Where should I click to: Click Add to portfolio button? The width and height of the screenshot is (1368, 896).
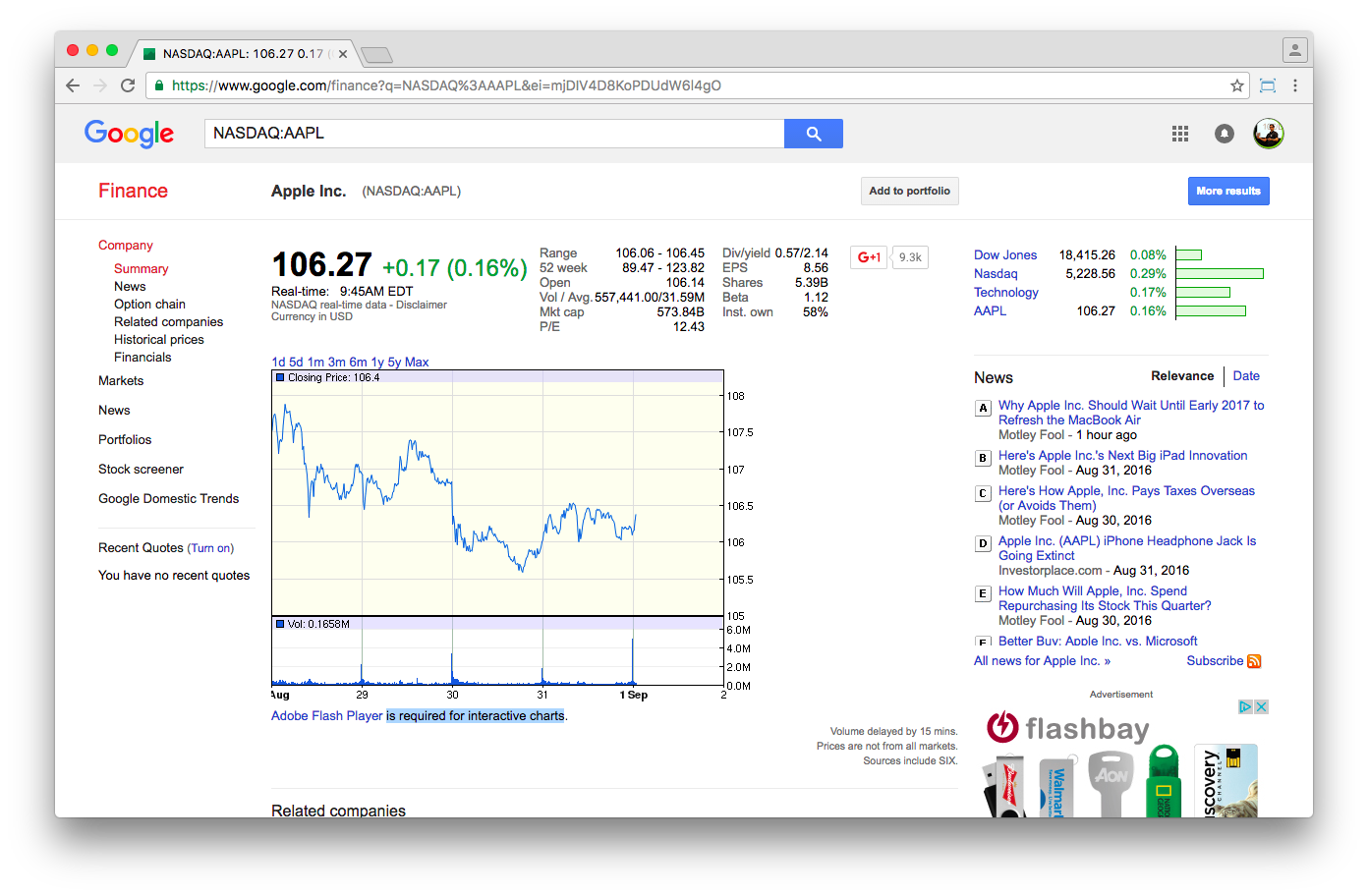[x=909, y=192]
